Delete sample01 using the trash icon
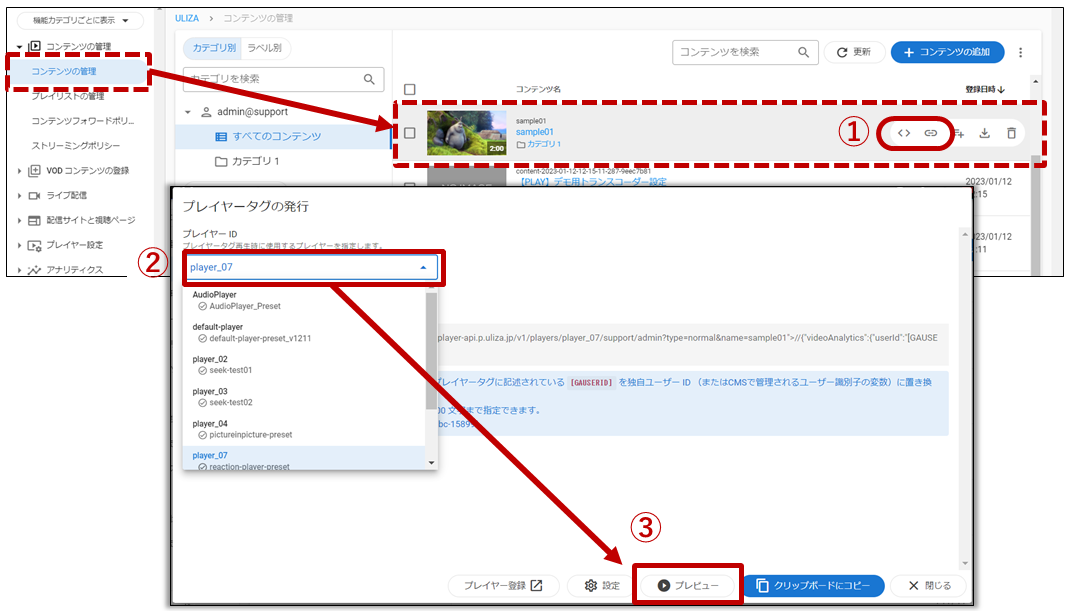 (x=1011, y=133)
